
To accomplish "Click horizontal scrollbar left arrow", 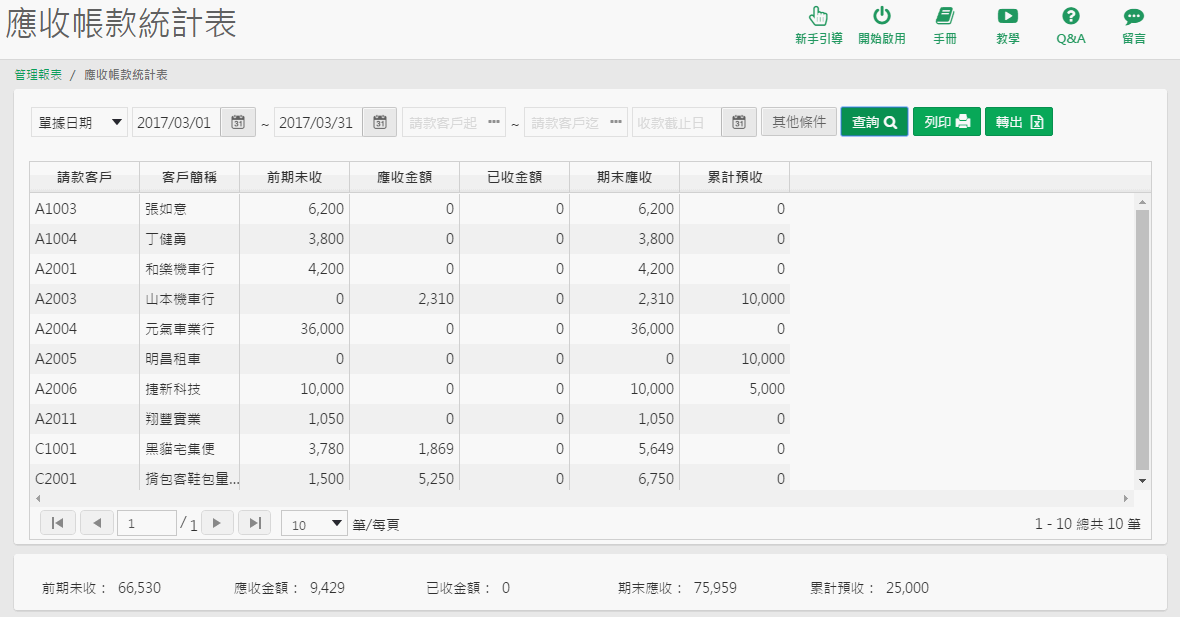I will [38, 498].
